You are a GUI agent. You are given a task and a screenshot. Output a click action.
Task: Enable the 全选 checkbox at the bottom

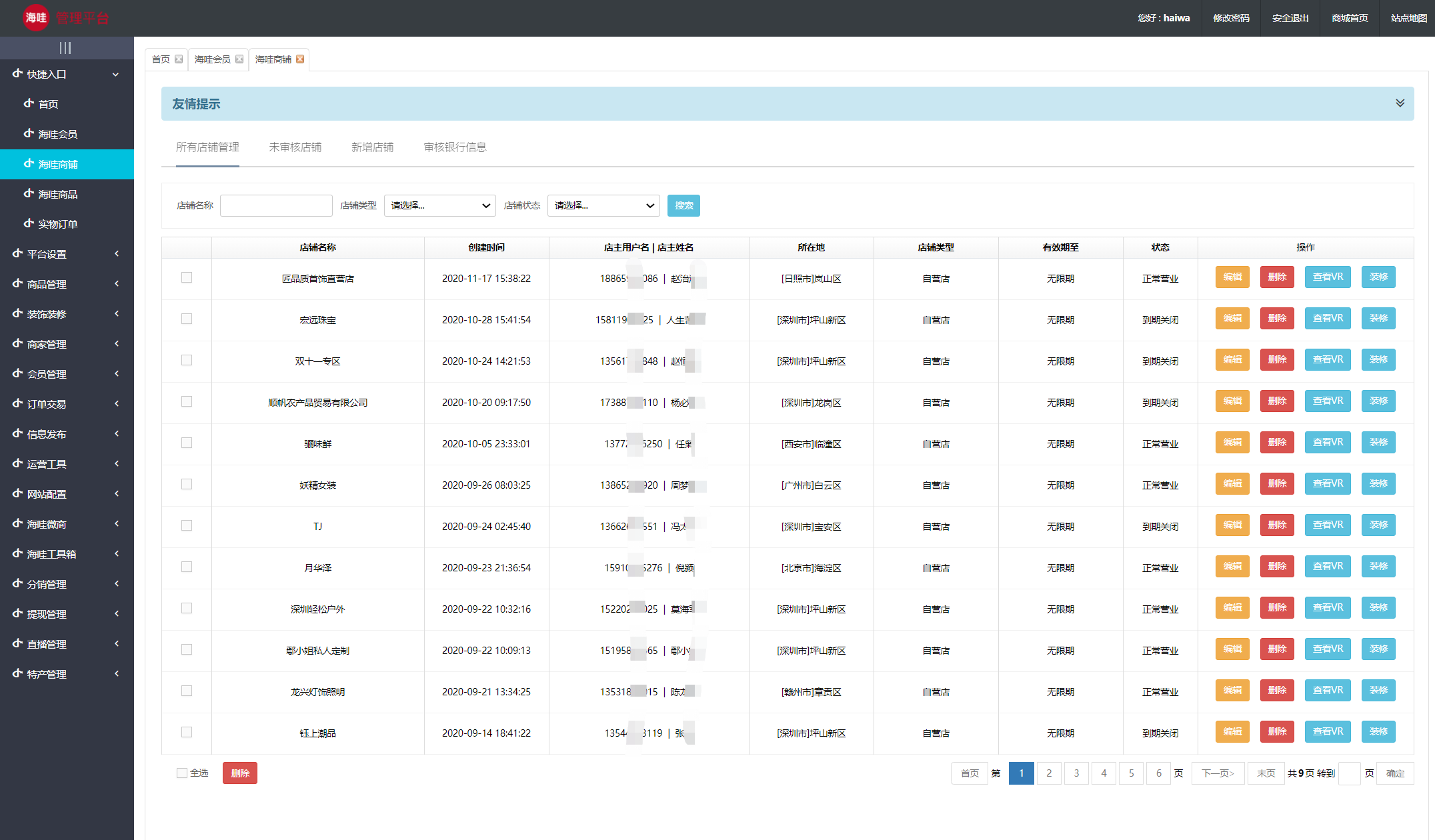(181, 773)
